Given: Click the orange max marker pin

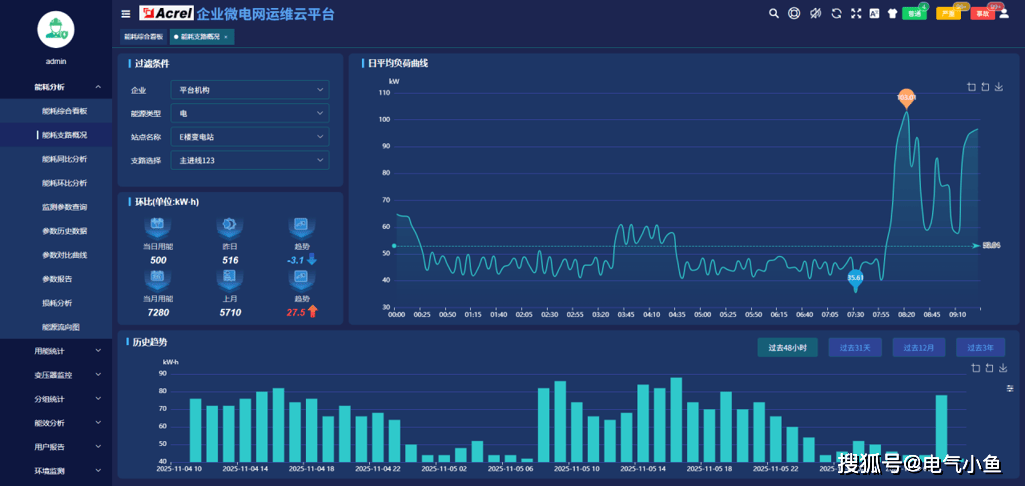Looking at the screenshot, I should (x=906, y=99).
